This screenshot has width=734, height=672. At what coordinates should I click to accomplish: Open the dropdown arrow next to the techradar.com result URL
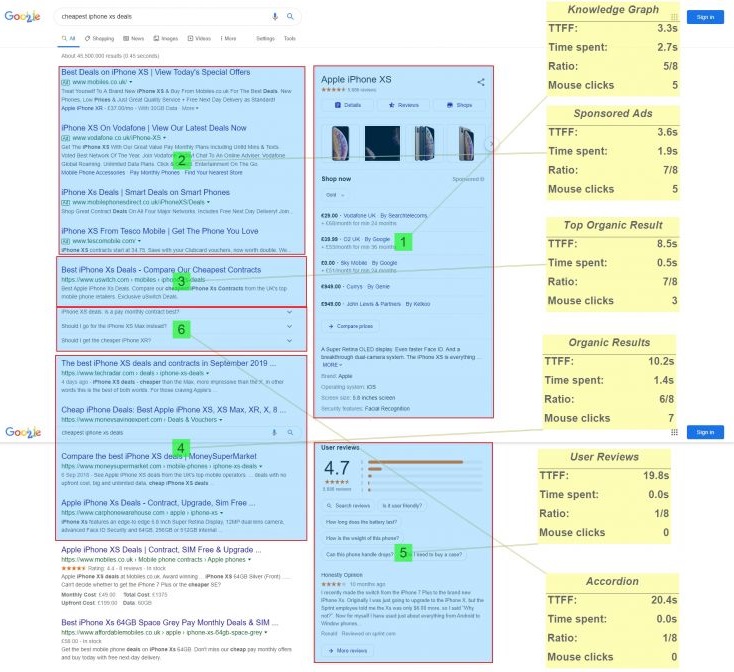tap(207, 373)
